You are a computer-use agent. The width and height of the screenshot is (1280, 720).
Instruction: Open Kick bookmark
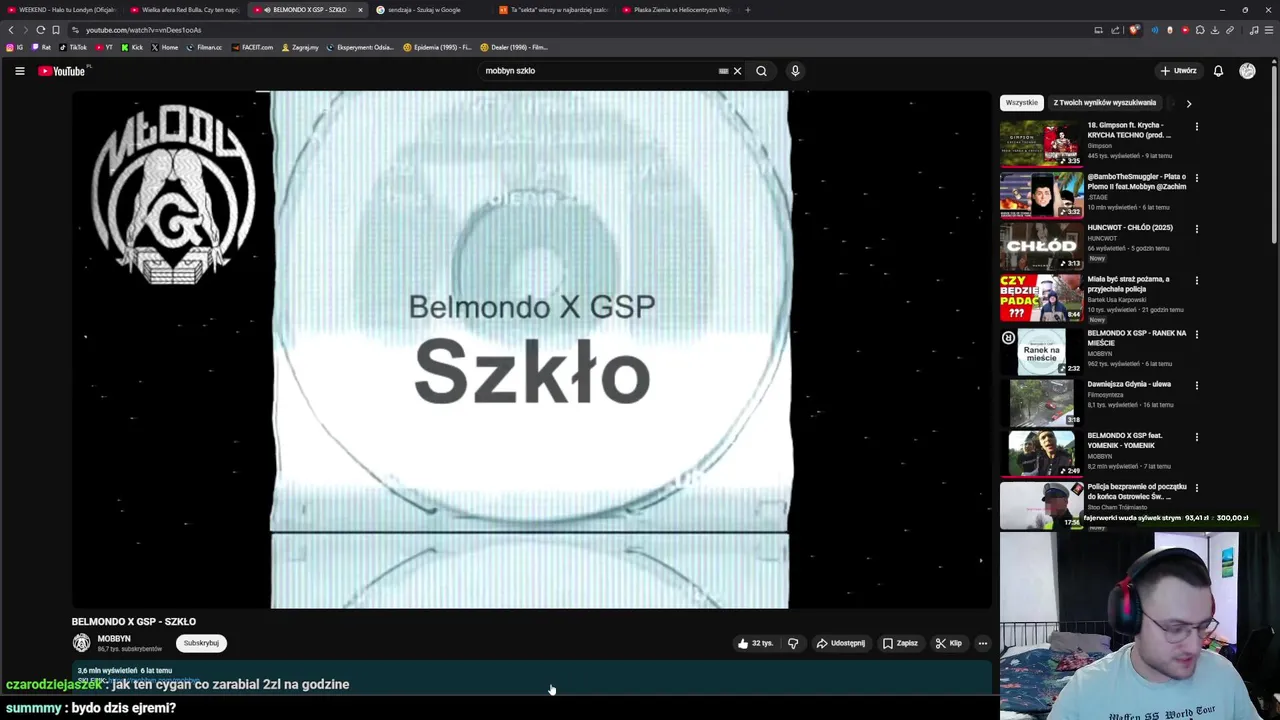[x=132, y=47]
